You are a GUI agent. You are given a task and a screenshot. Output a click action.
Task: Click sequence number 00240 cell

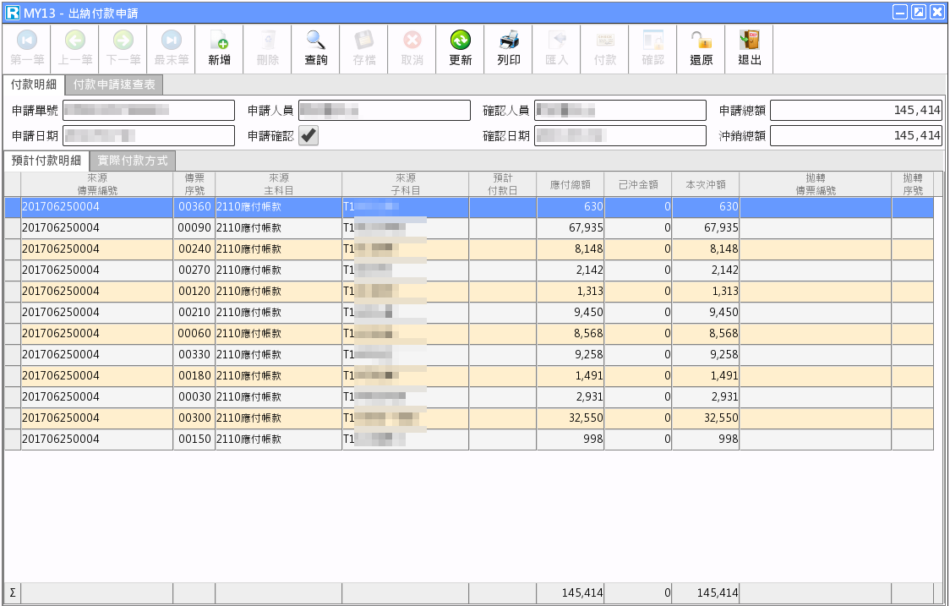pos(194,249)
